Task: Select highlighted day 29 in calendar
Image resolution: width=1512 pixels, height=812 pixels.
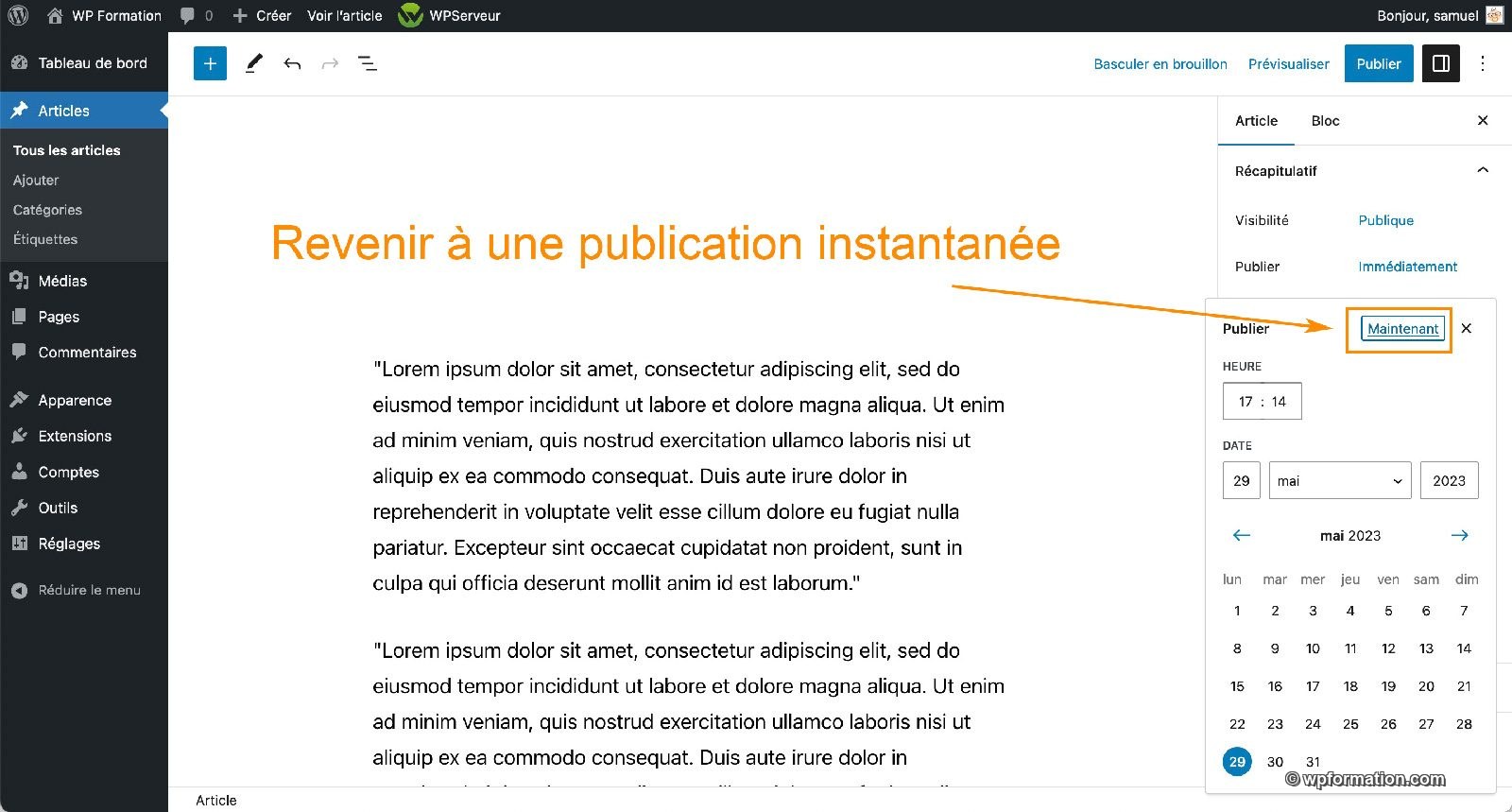Action: 1237,762
